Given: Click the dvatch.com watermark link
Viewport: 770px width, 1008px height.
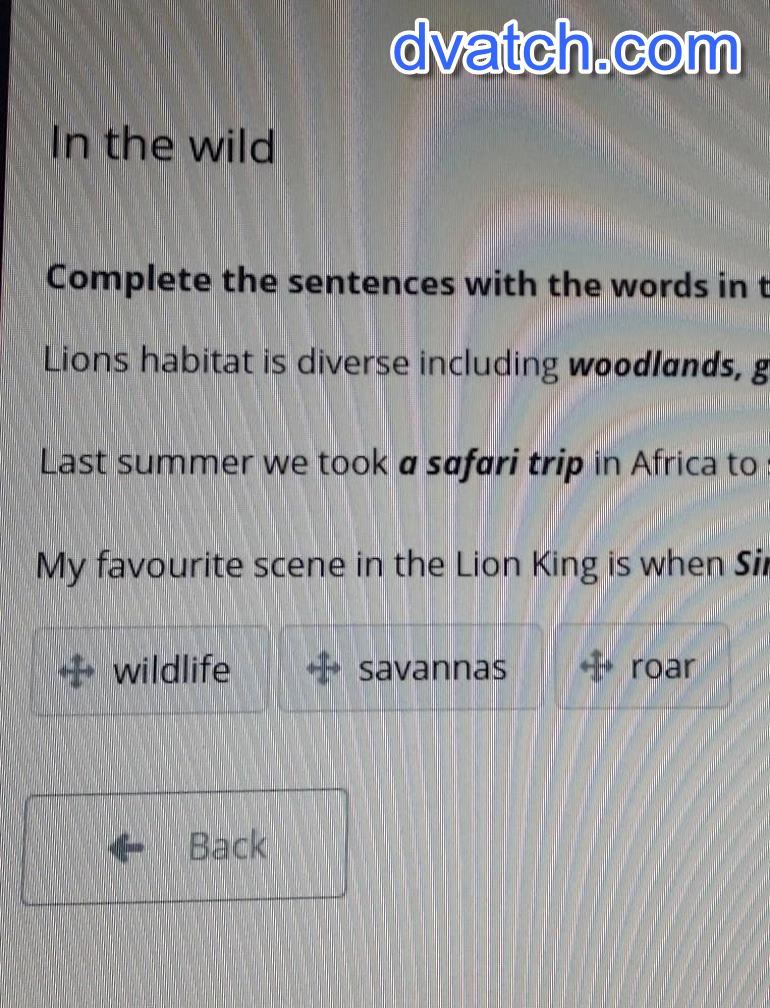Looking at the screenshot, I should point(566,47).
